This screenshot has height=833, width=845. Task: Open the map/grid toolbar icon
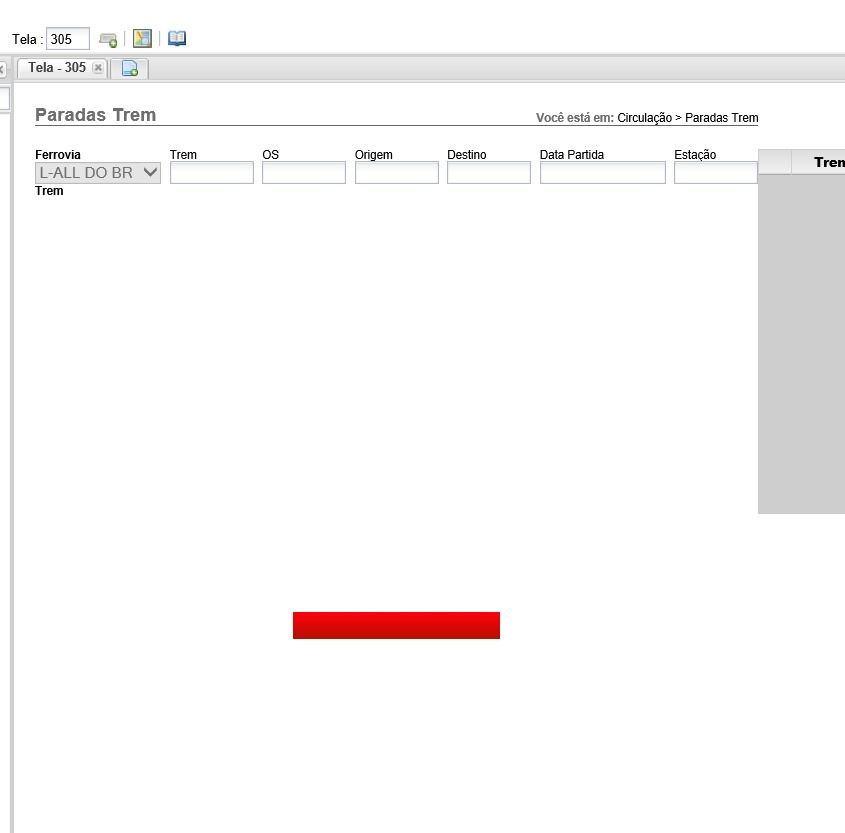[x=142, y=38]
